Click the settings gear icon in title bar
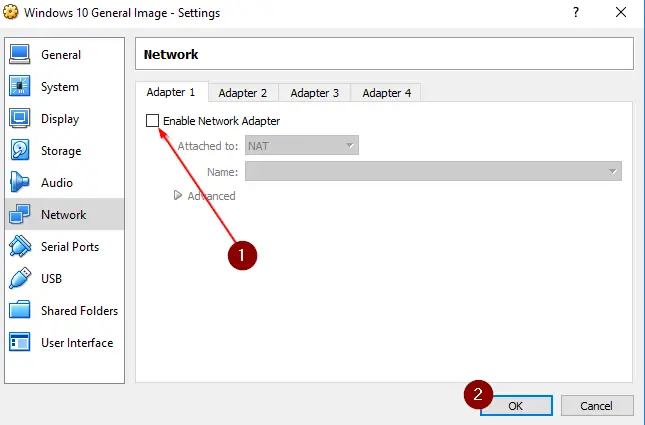 click(x=11, y=12)
